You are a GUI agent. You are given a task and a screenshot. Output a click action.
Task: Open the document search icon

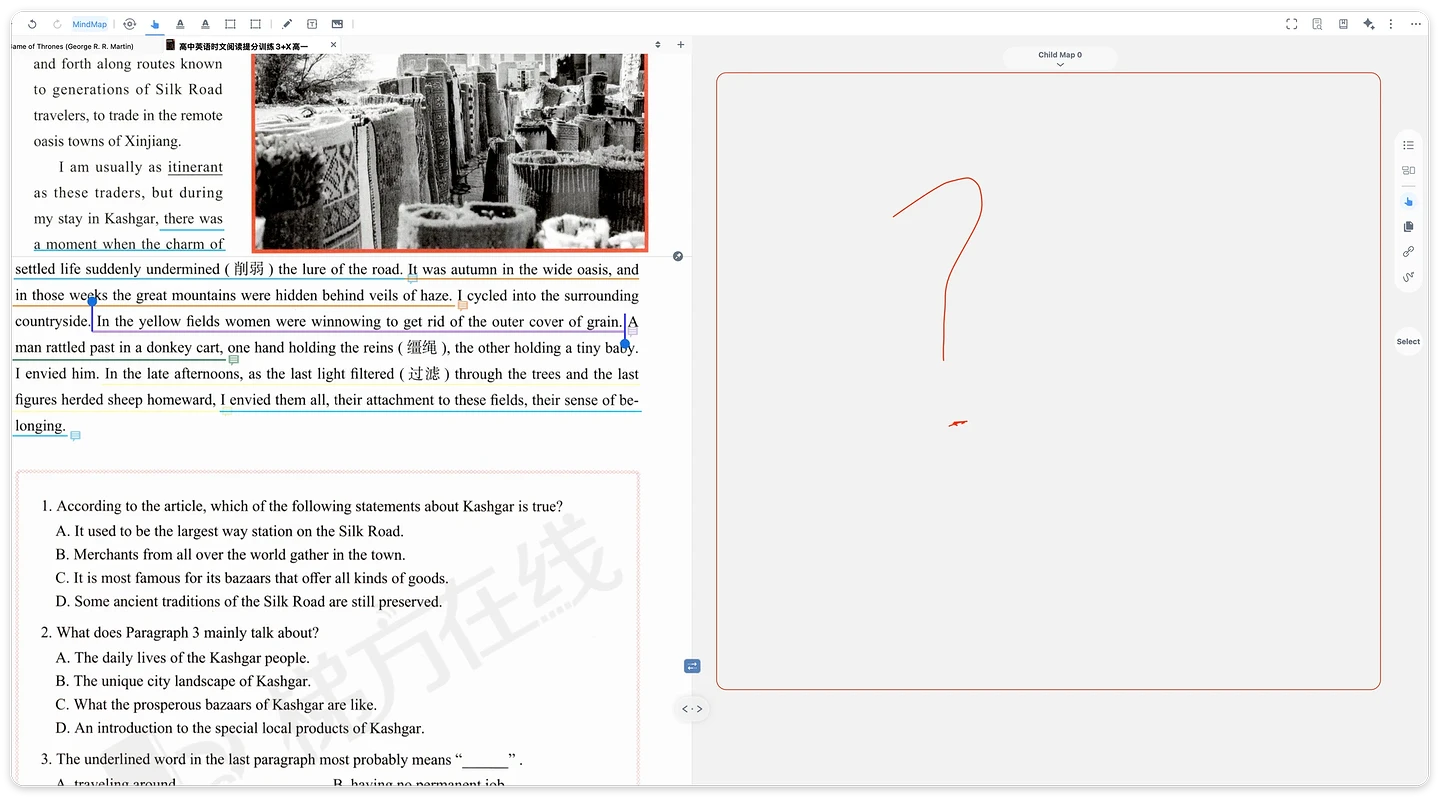1318,24
